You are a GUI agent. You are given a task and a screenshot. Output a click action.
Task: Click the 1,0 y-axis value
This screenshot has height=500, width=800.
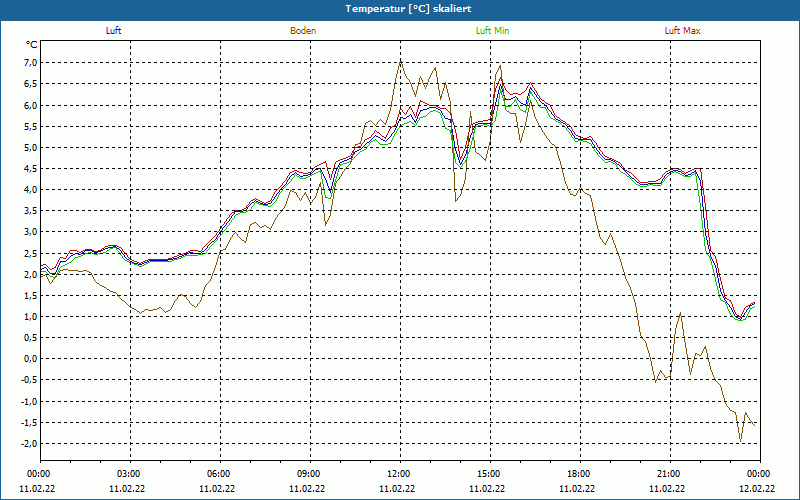coord(31,317)
